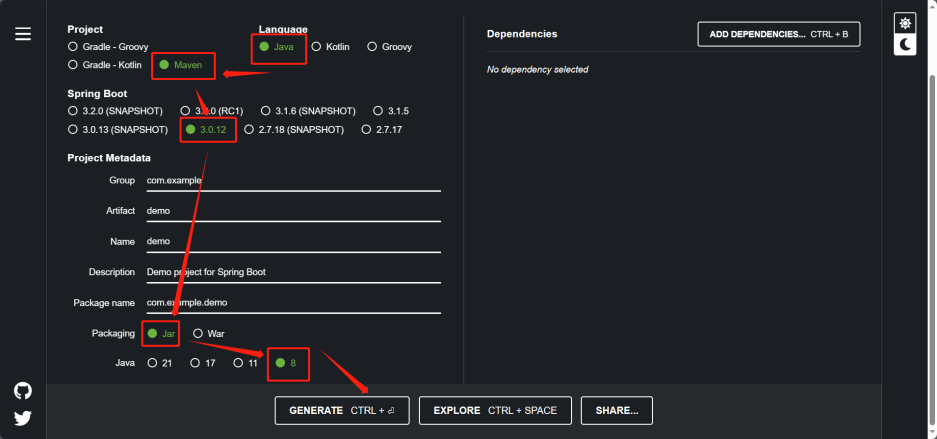The width and height of the screenshot is (937, 439).
Task: Choose Kotlin as language
Action: tap(330, 47)
